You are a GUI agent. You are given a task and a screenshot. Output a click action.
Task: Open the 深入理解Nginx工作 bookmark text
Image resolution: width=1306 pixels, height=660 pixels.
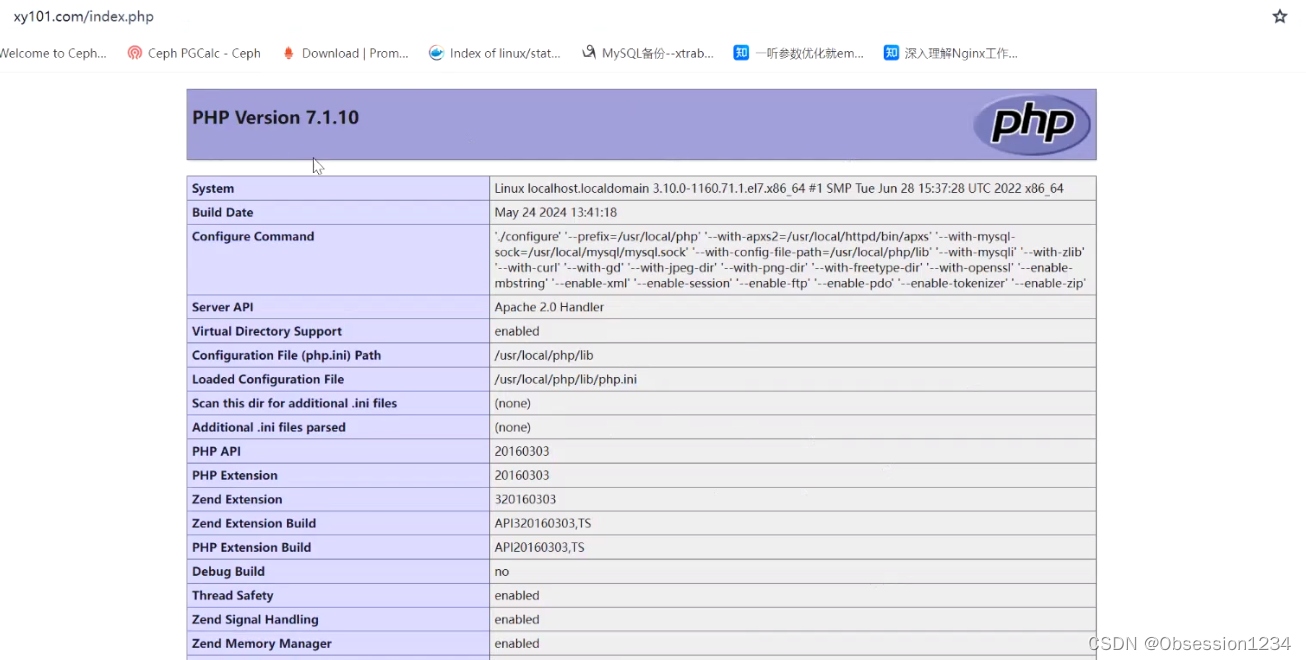[x=961, y=54]
